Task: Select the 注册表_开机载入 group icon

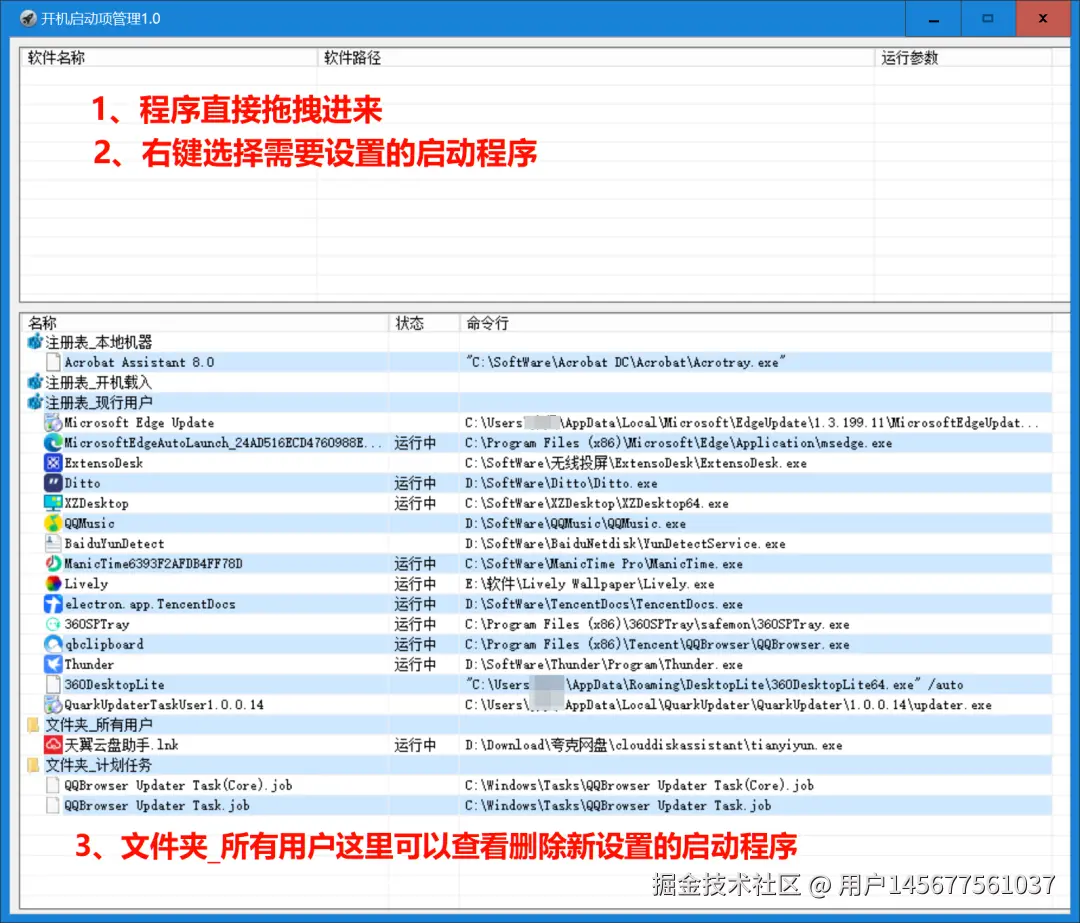Action: tap(34, 382)
